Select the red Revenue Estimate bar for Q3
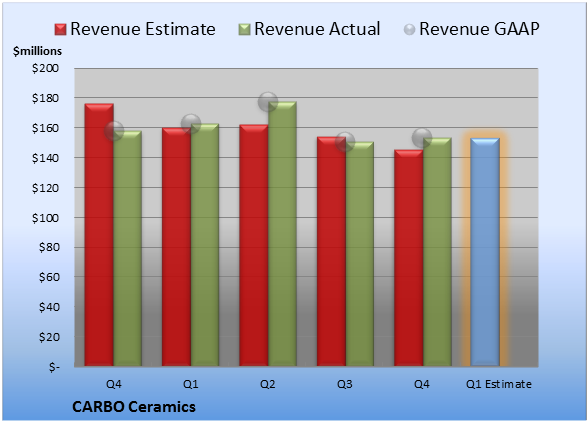 click(331, 251)
